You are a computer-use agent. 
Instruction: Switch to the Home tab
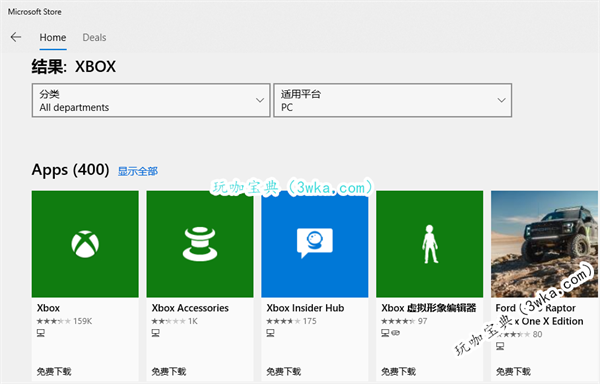pyautogui.click(x=53, y=37)
